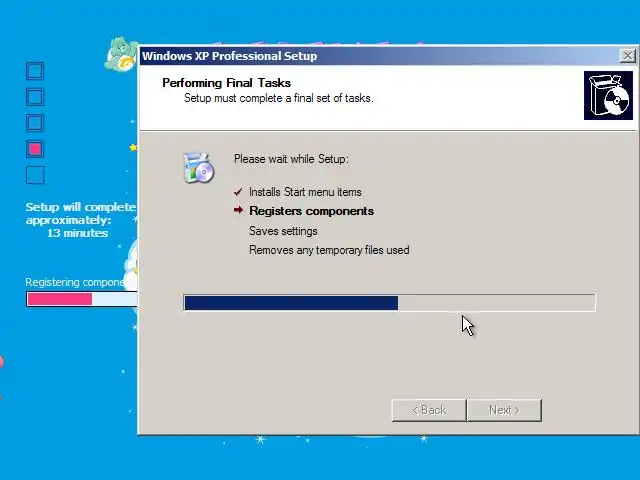Click the red checkmark next to Installs Start menu items
Image resolution: width=640 pixels, height=480 pixels.
click(238, 192)
